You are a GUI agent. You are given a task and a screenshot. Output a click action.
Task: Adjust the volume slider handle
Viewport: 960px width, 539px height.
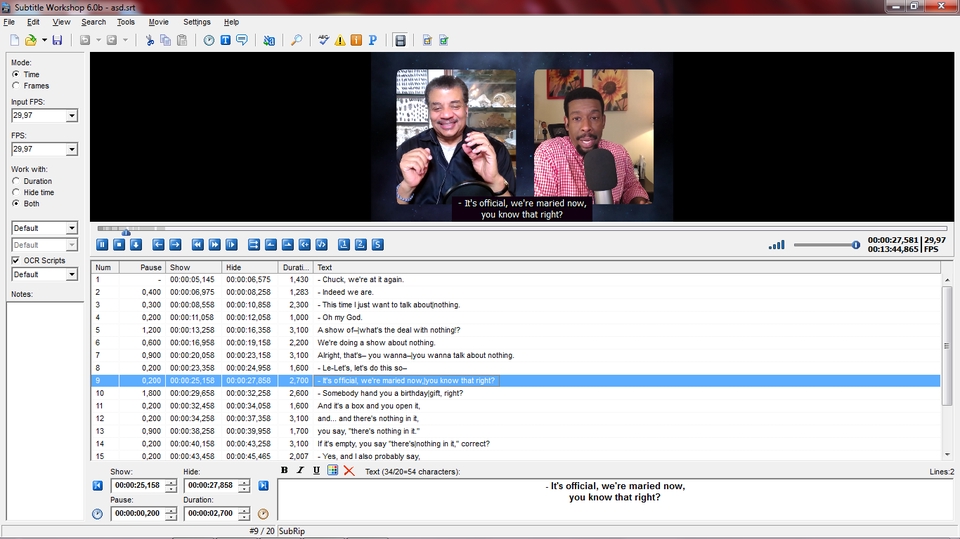point(855,245)
